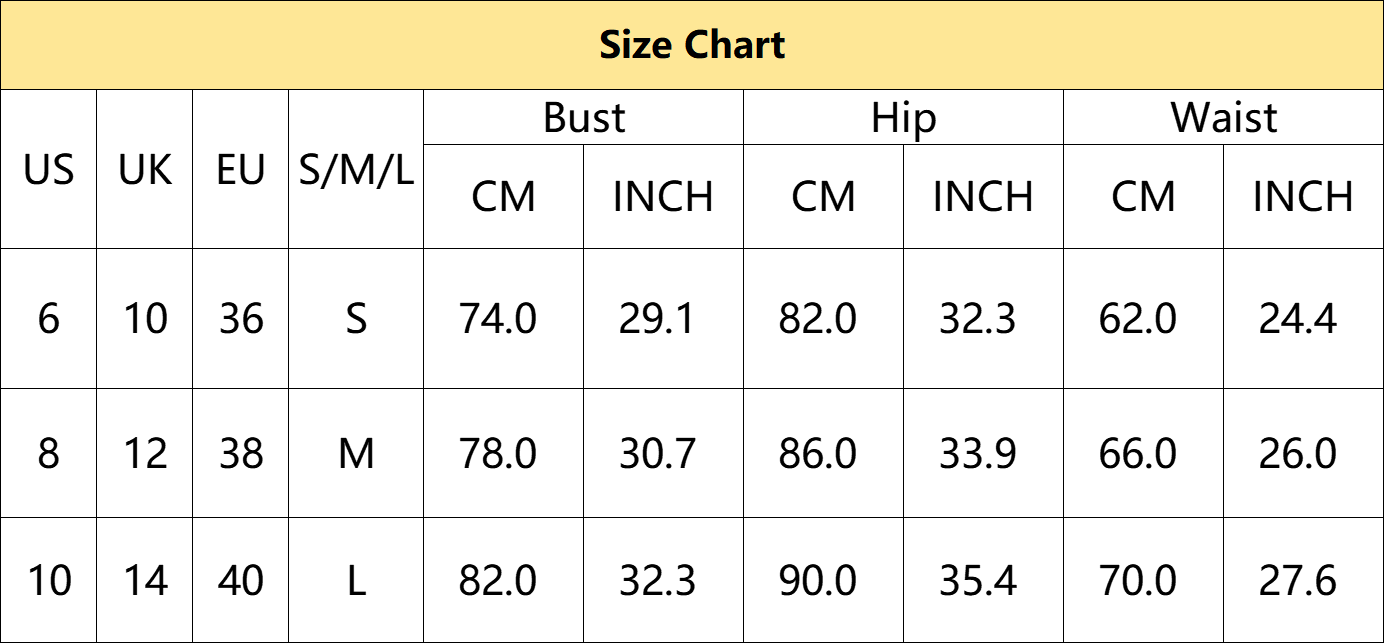Select the Hip group header
1384x644 pixels.
point(904,118)
